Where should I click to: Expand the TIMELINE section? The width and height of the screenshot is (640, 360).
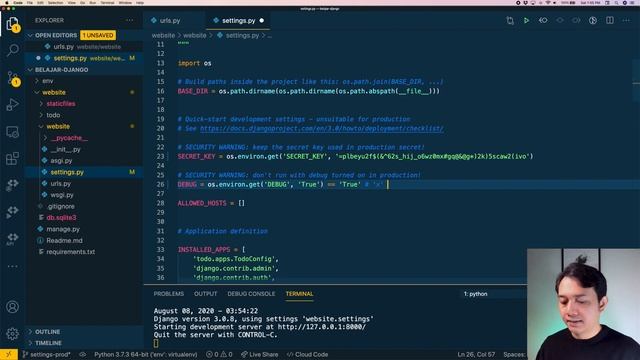click(x=84, y=343)
